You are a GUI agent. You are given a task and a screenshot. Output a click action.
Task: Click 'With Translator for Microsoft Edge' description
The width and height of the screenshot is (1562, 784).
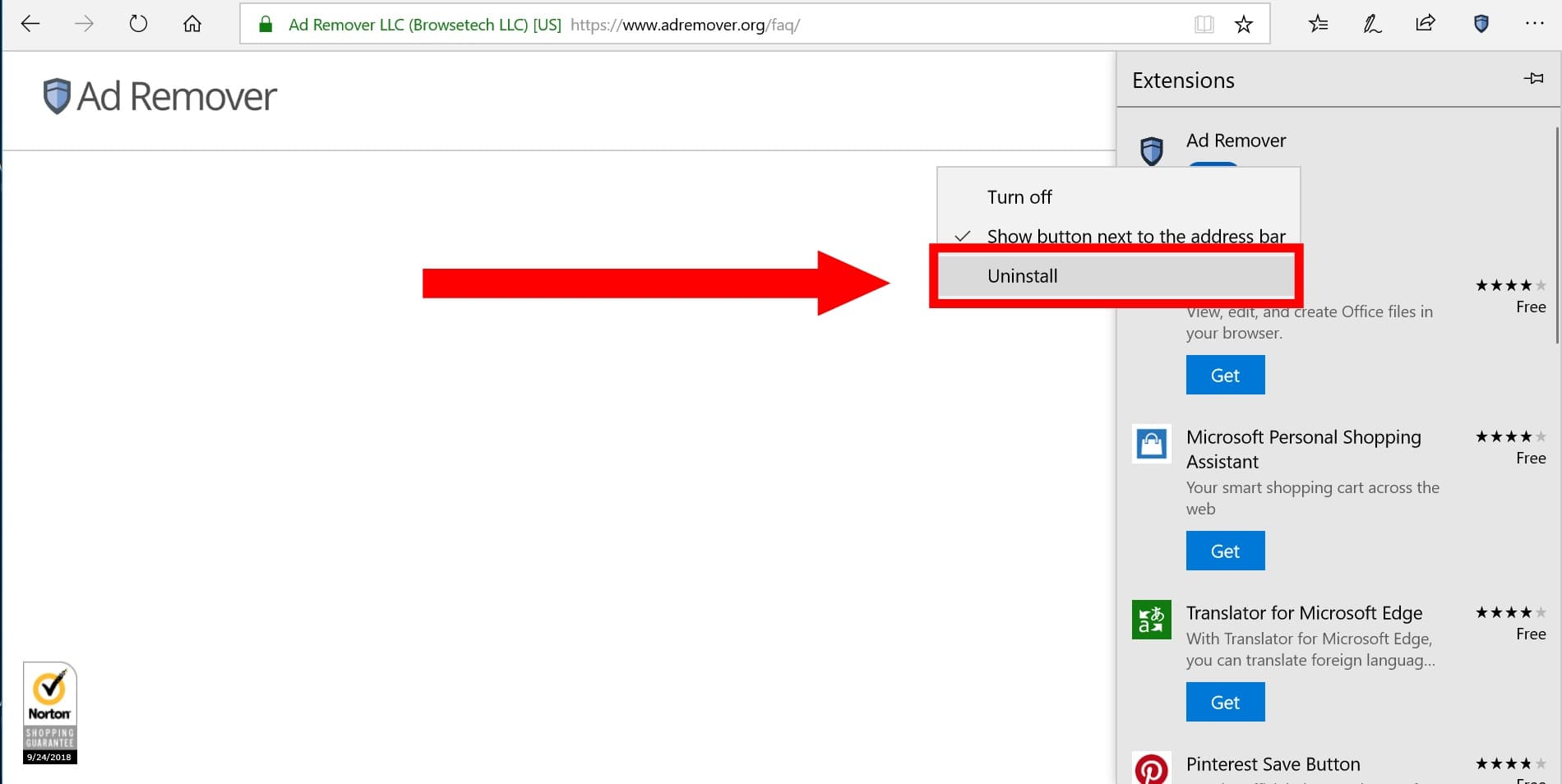[1310, 649]
